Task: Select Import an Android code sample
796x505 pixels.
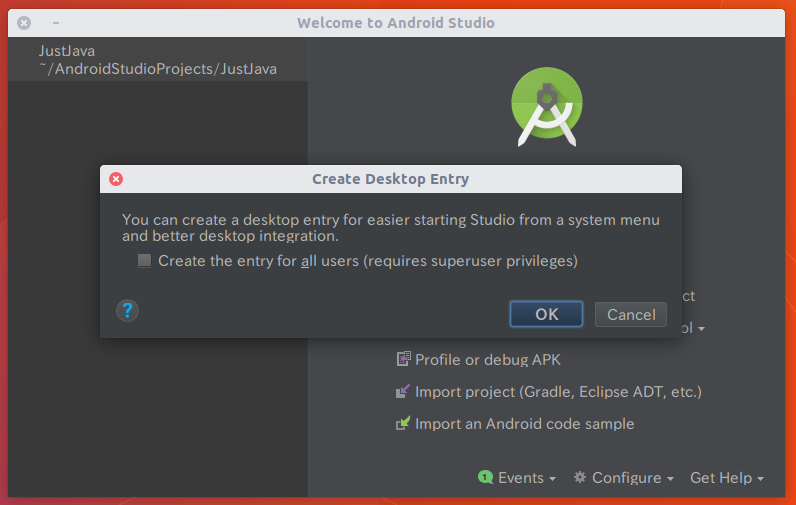Action: pos(524,424)
